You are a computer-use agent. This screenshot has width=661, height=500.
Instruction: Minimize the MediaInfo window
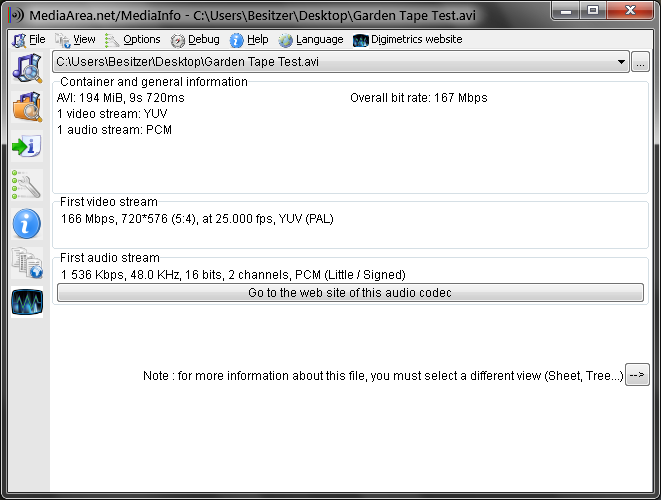(566, 10)
